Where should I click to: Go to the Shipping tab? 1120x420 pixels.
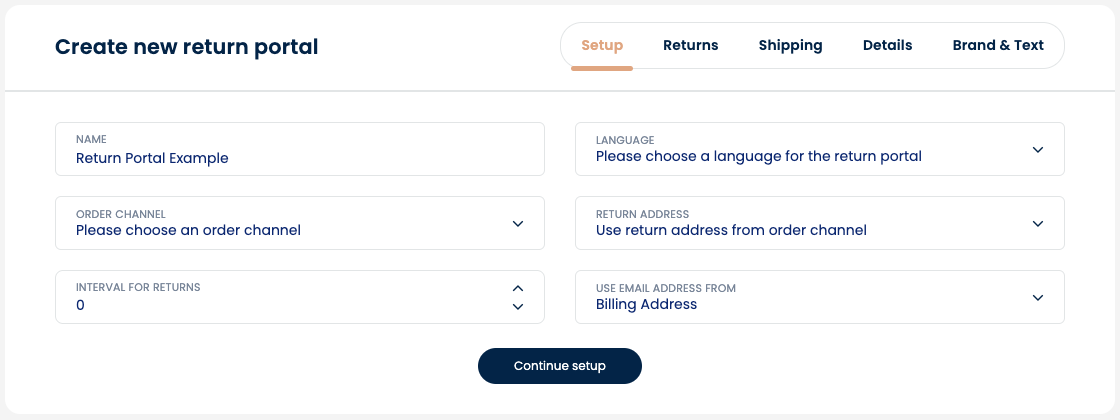[x=791, y=46]
